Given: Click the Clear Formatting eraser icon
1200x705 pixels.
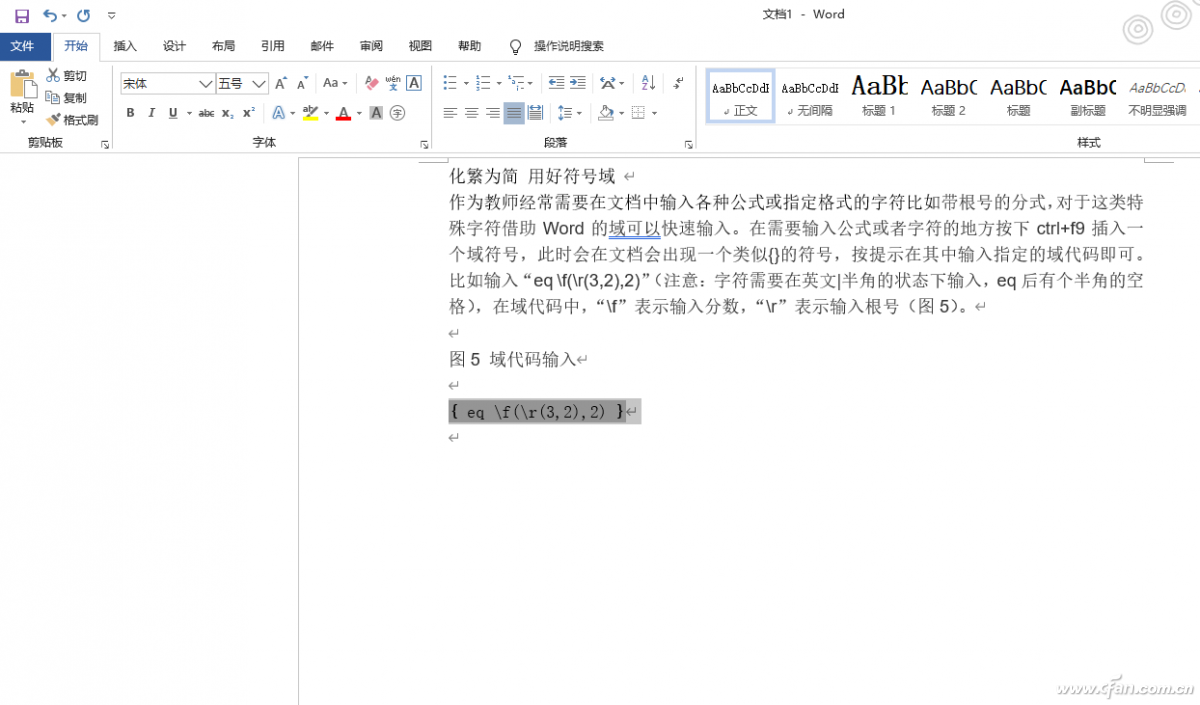Looking at the screenshot, I should [x=372, y=83].
